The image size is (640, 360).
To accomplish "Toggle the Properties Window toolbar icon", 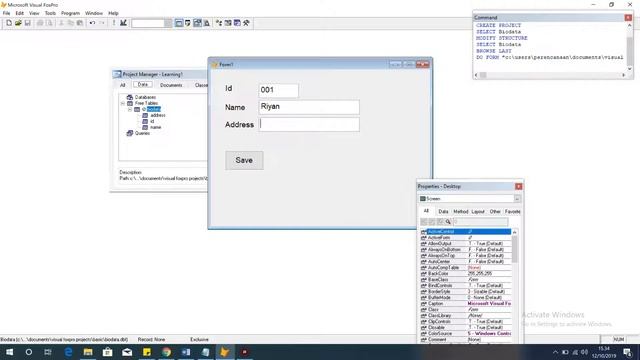I will click(197, 23).
